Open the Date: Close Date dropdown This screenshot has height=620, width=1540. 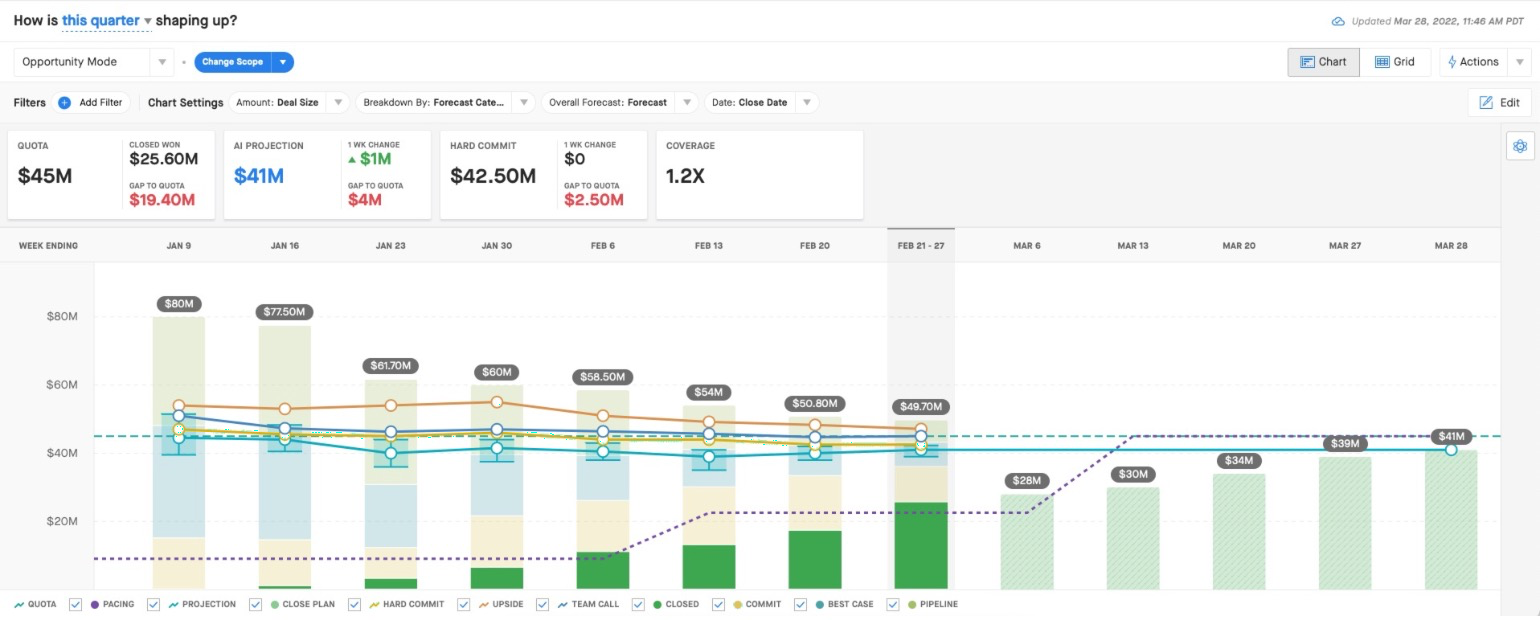coord(762,102)
